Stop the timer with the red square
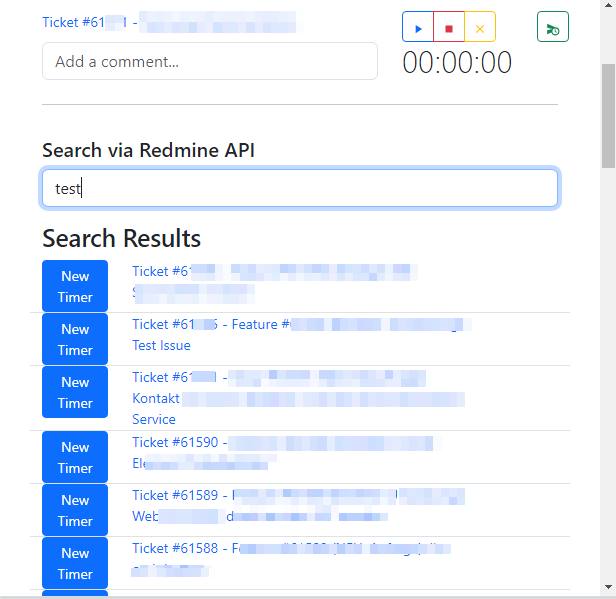This screenshot has height=599, width=616. click(x=449, y=27)
